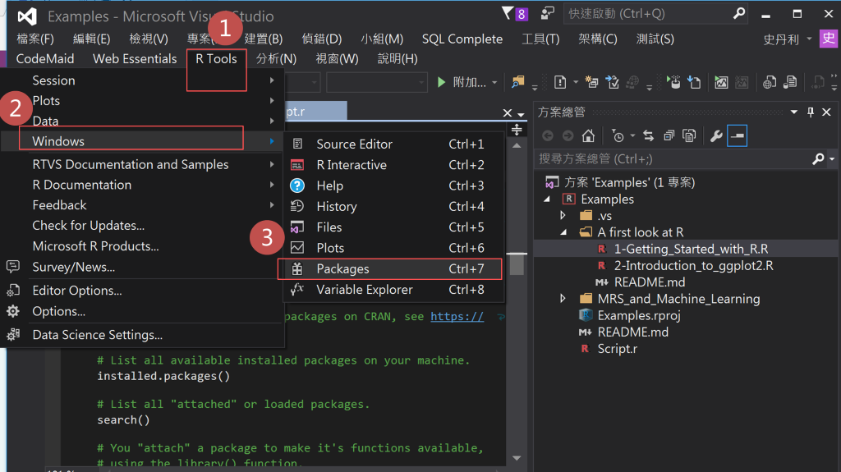Expand the MRS_and_Machine_Learning folder
Image resolution: width=841 pixels, height=472 pixels.
[563, 298]
